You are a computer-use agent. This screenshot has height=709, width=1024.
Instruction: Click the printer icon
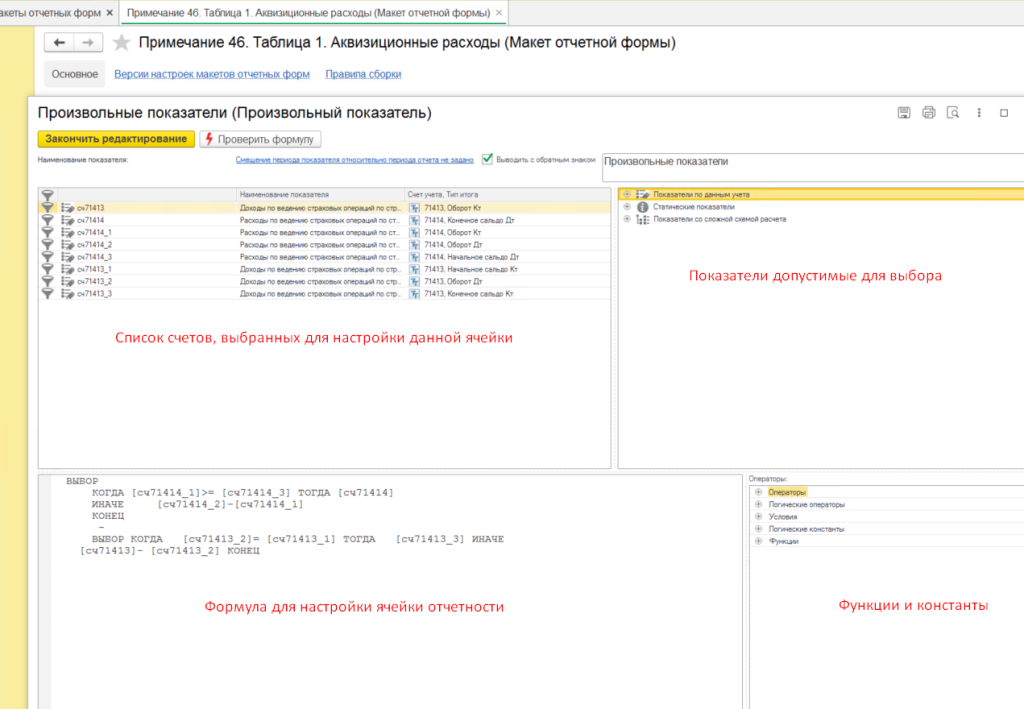tap(929, 113)
